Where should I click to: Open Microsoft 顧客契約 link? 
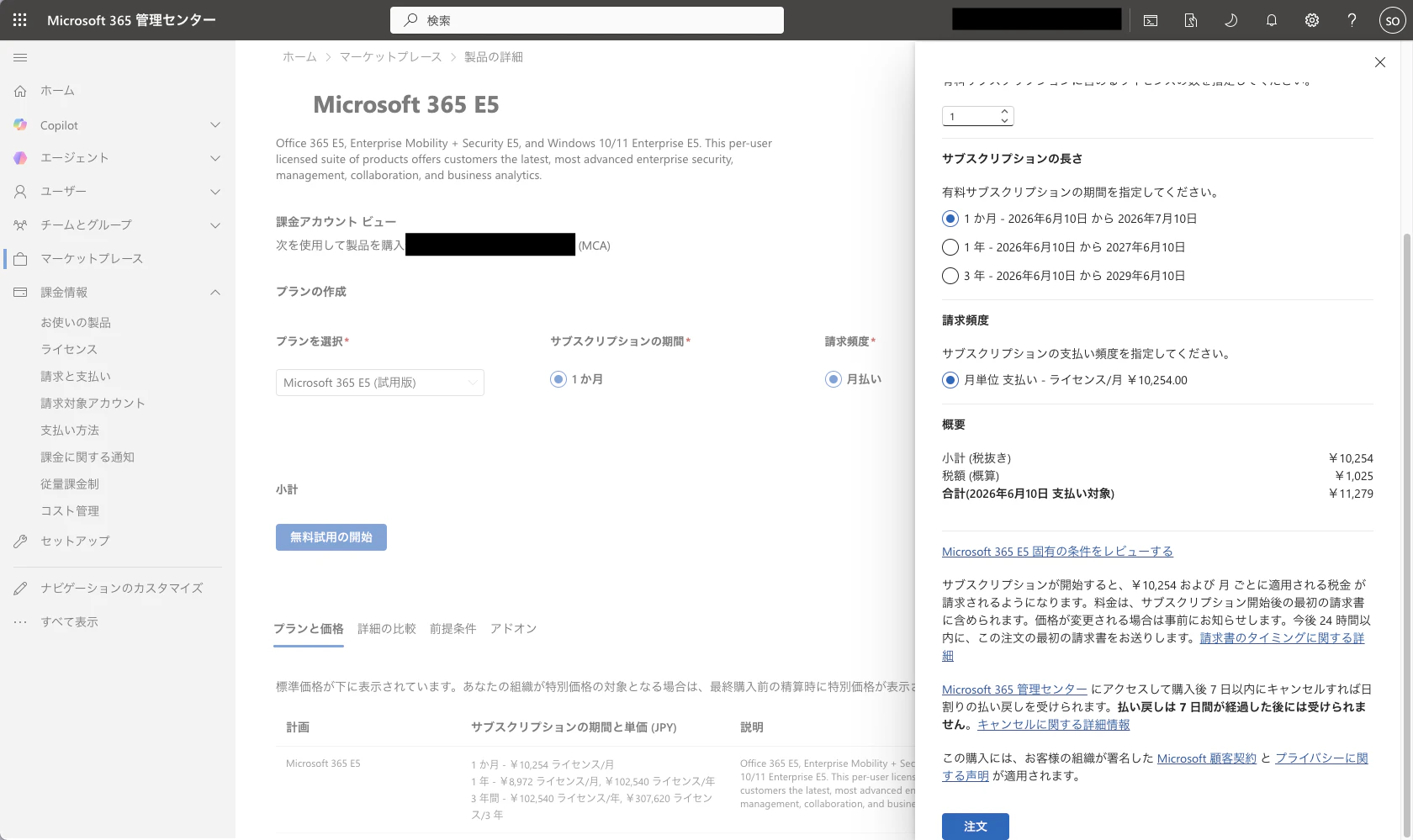pos(1206,758)
